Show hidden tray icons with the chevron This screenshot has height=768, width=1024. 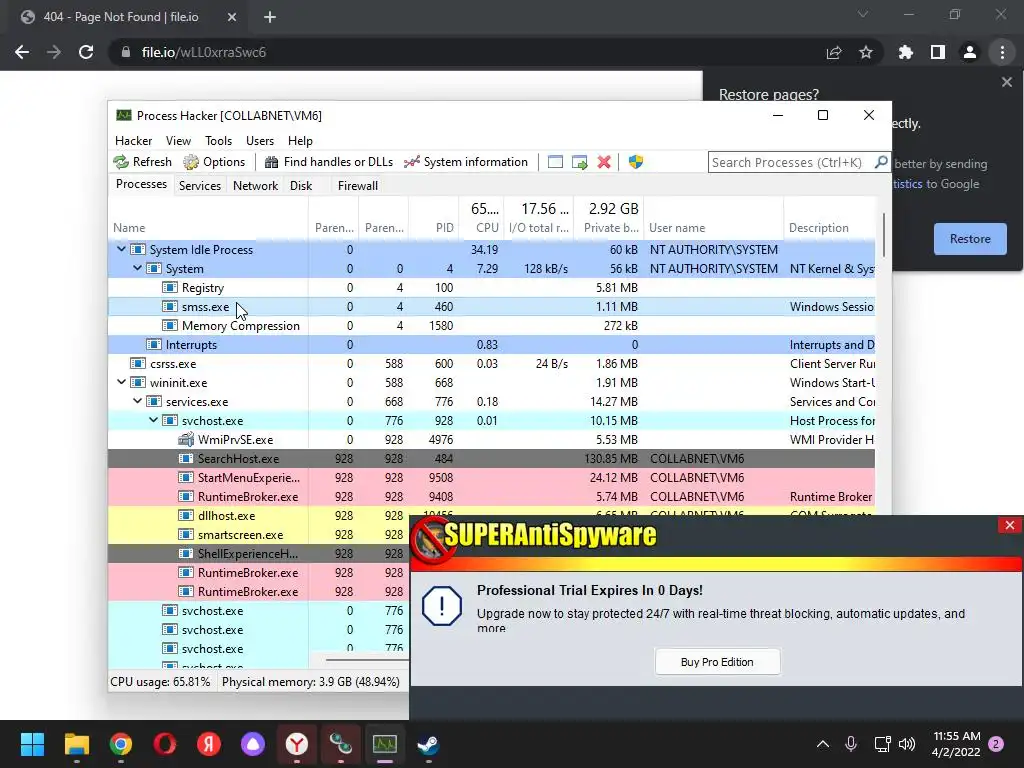click(823, 744)
